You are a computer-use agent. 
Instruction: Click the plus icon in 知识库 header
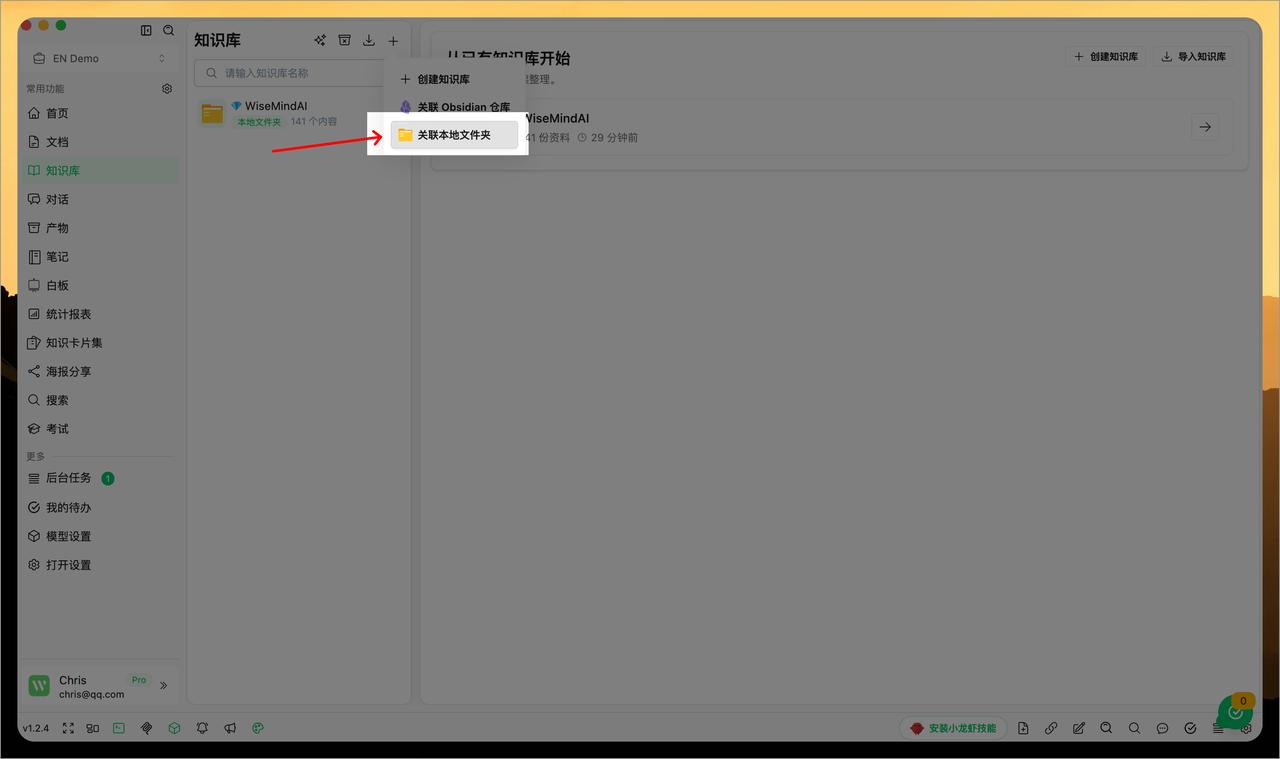click(x=393, y=41)
